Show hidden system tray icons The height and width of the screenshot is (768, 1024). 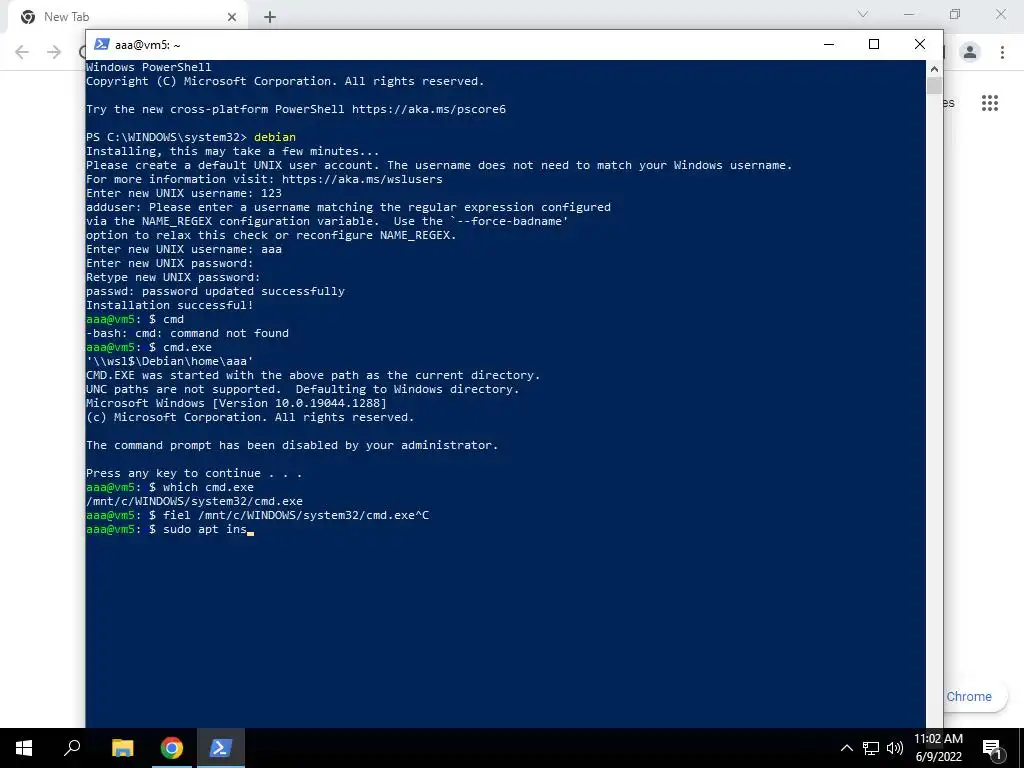click(x=846, y=748)
